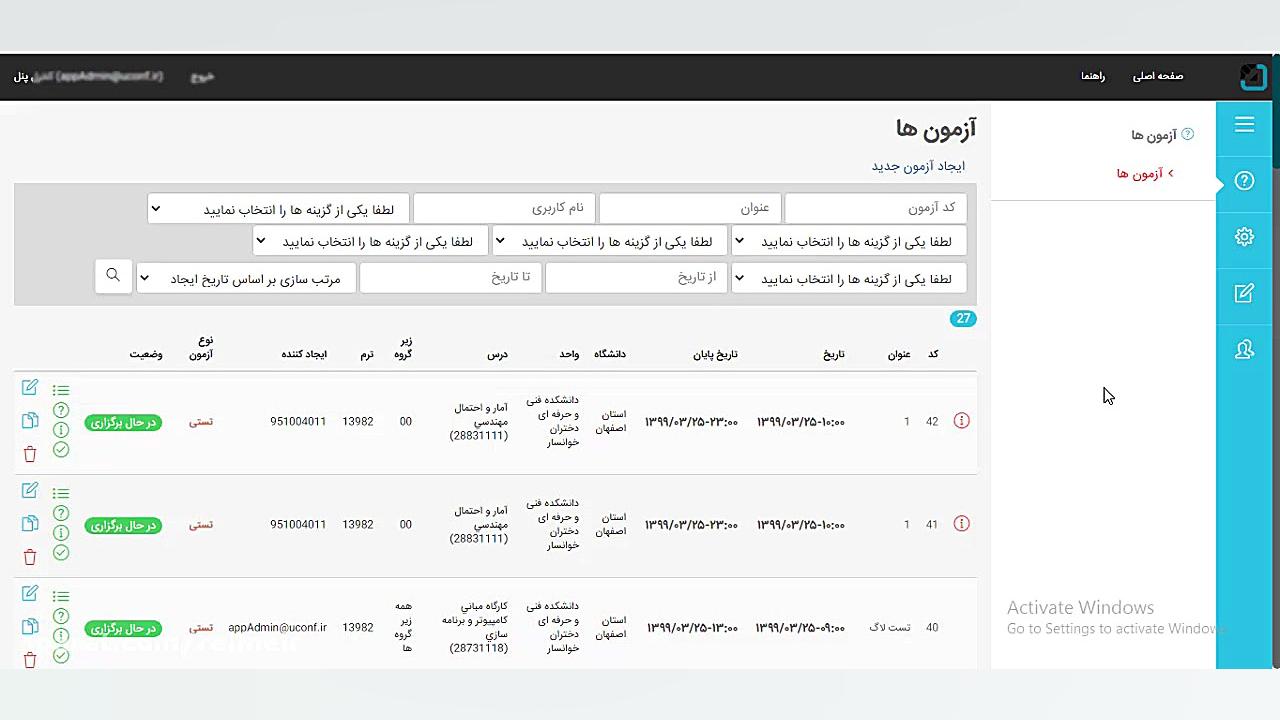Viewport: 1280px width, 720px height.
Task: Open the sort dropdown مرتب سازی بر اساس تاریخ ایجاد
Action: (246, 279)
